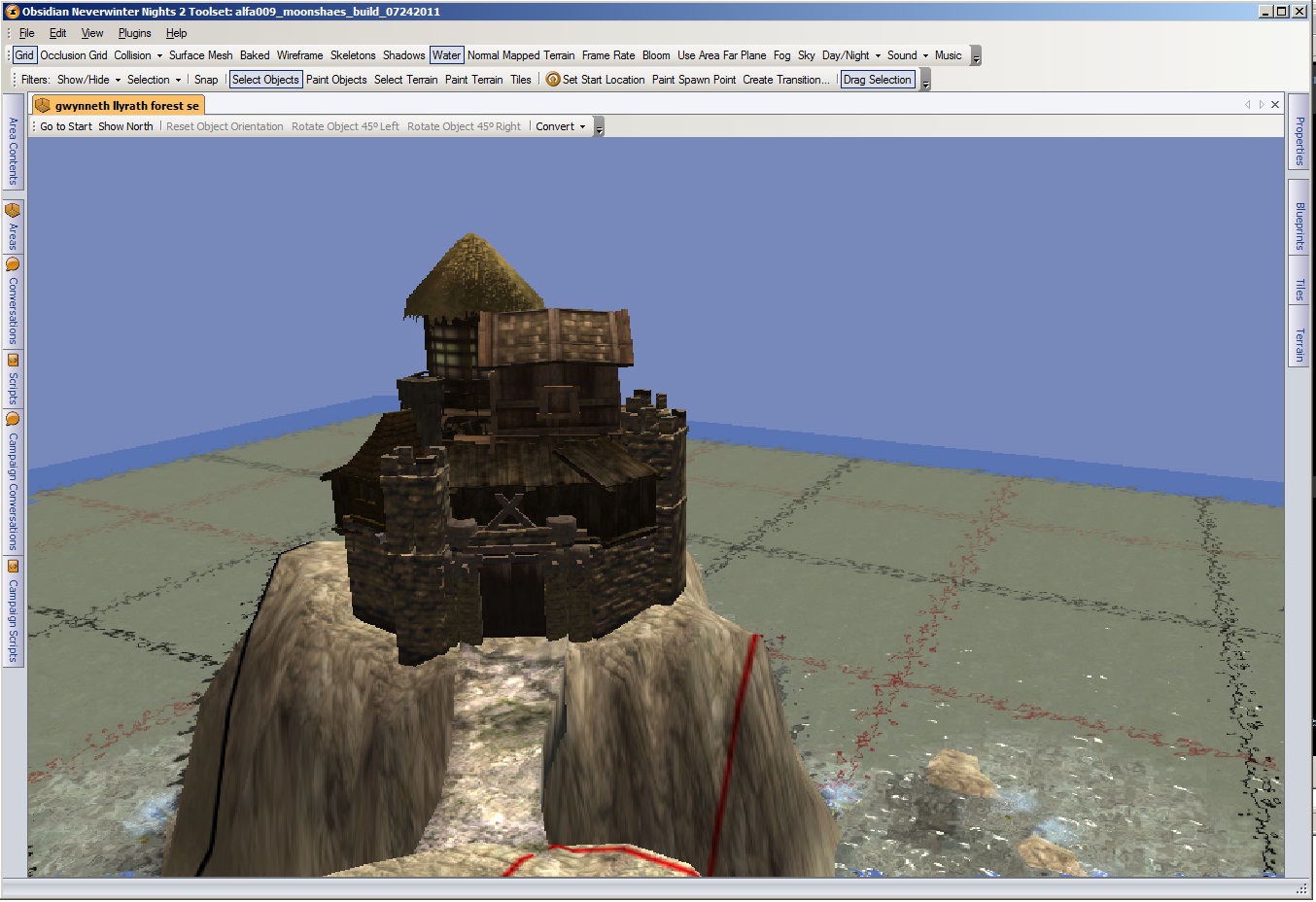Screen dimensions: 1316x902
Task: Open the Campaign Scripts side panel
Action: [x=13, y=612]
